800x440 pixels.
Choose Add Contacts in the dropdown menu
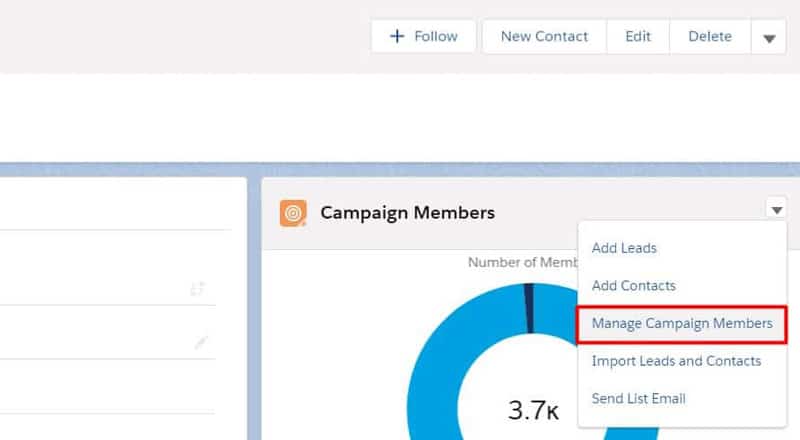pos(633,285)
